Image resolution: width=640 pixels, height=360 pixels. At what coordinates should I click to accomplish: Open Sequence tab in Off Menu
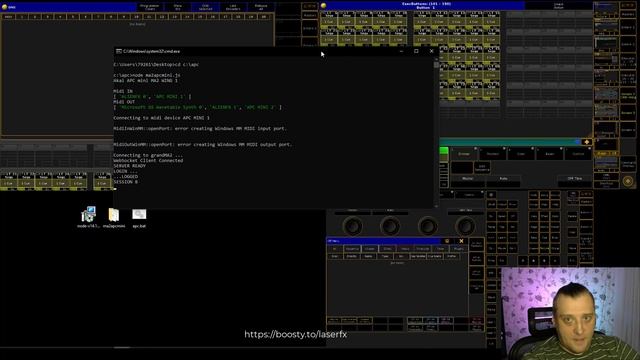[x=352, y=249]
